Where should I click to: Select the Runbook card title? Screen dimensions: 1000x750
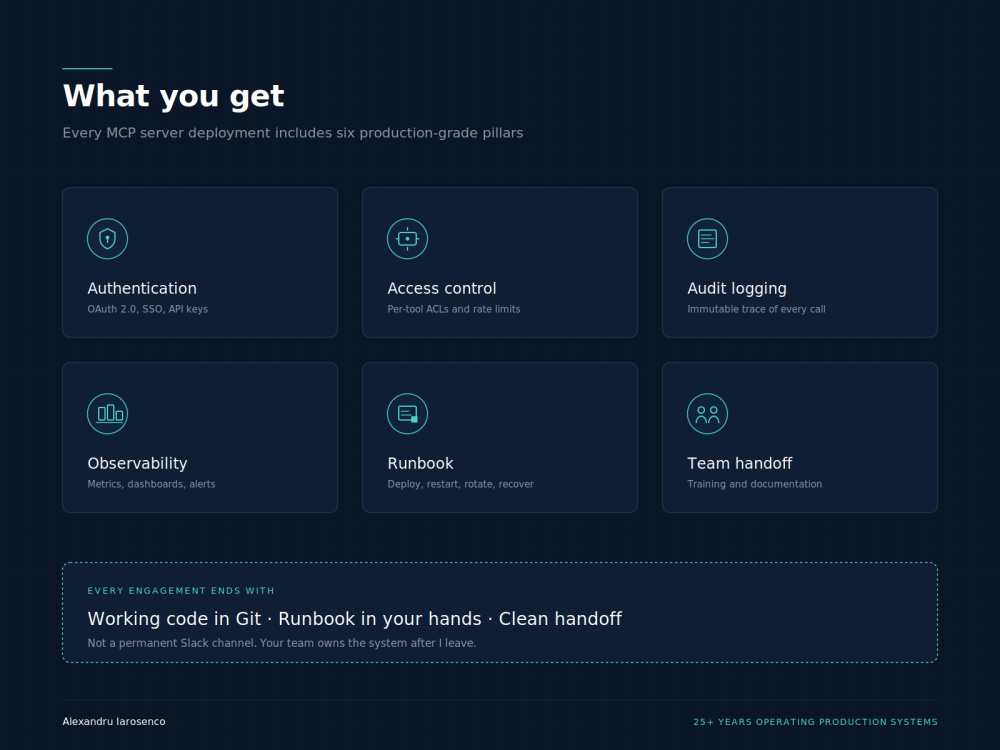[420, 463]
